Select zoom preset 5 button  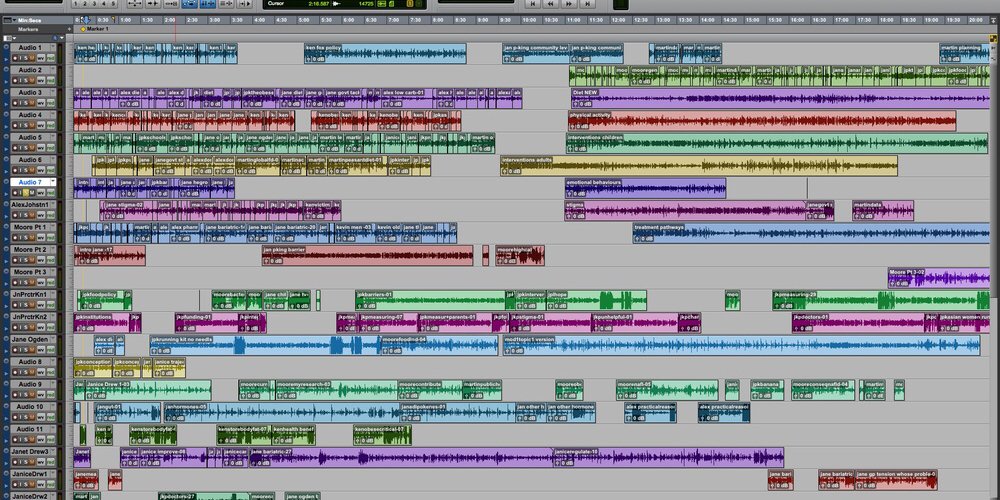(113, 4)
